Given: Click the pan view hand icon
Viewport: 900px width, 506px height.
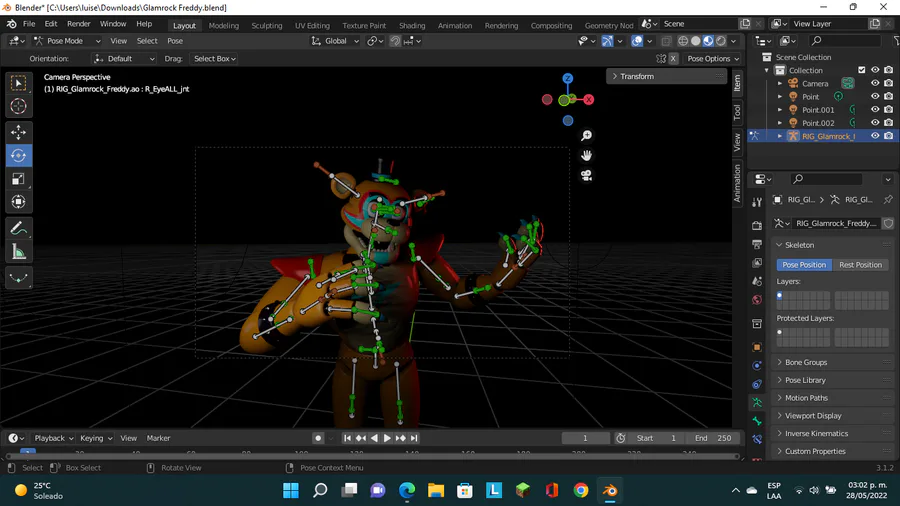Looking at the screenshot, I should [586, 155].
